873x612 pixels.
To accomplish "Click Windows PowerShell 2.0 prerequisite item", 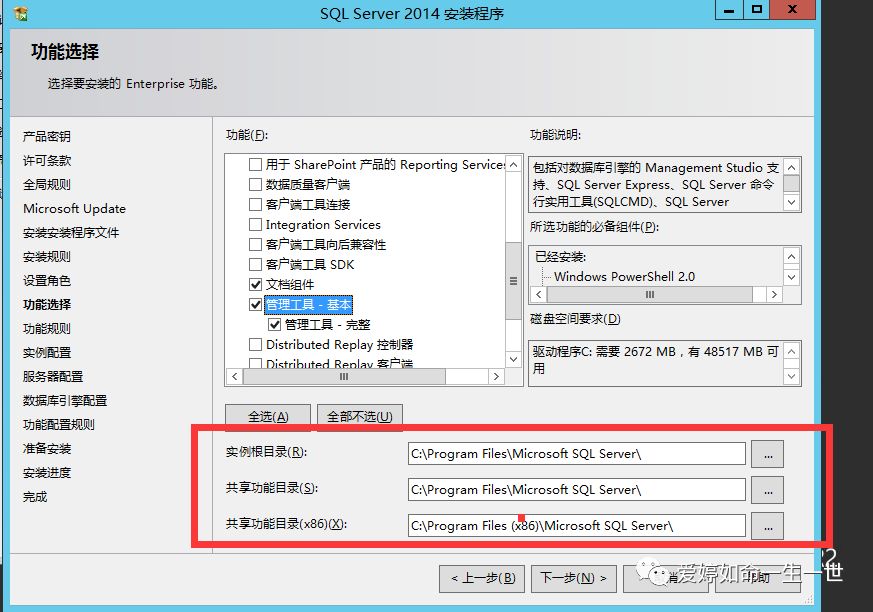I will click(624, 276).
